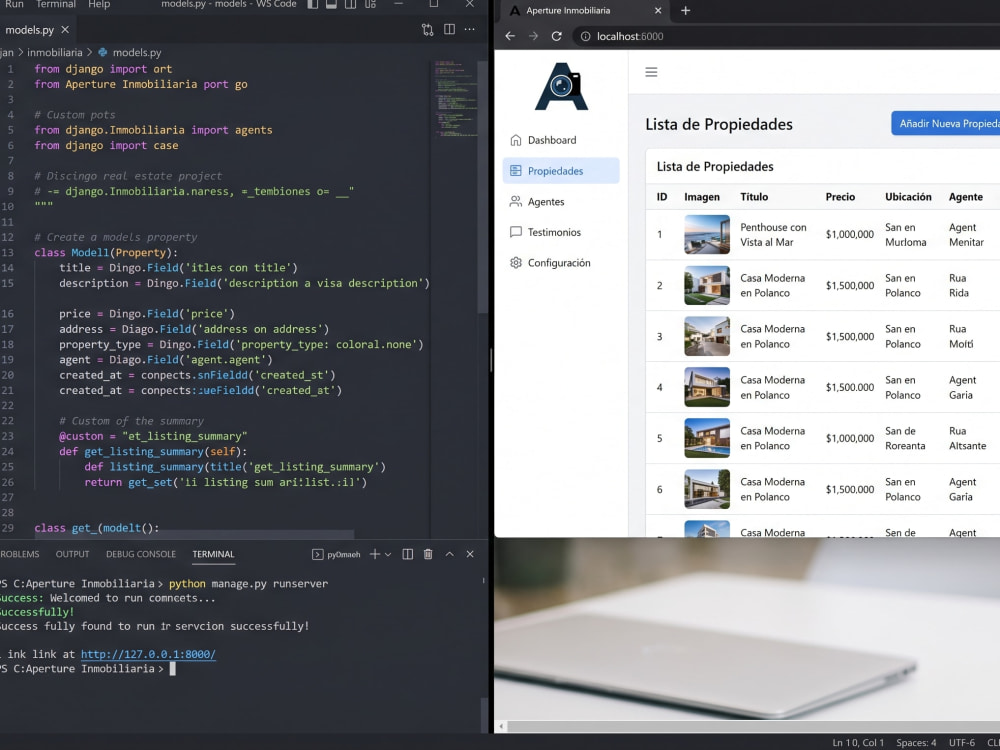Screen dimensions: 1000x750
Task: Click the Precio column header
Action: coord(840,197)
